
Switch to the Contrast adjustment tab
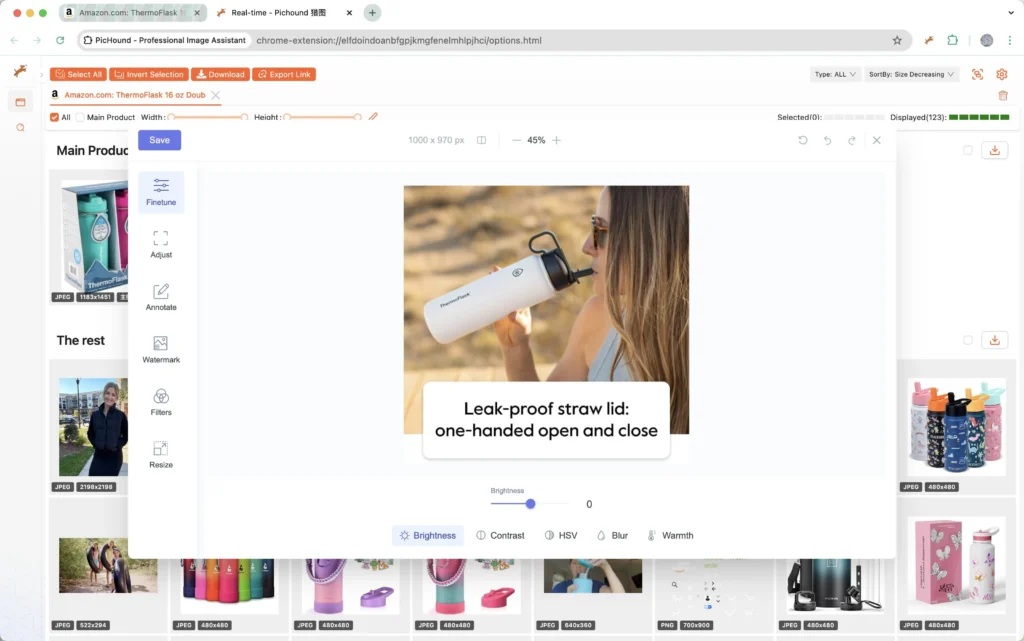pyautogui.click(x=501, y=535)
